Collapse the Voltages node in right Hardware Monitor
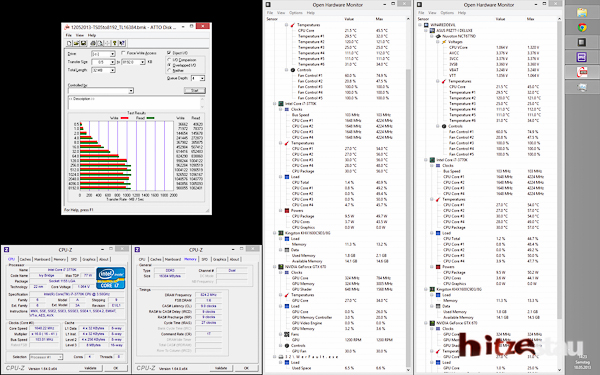The width and height of the screenshot is (600, 375). pos(438,42)
